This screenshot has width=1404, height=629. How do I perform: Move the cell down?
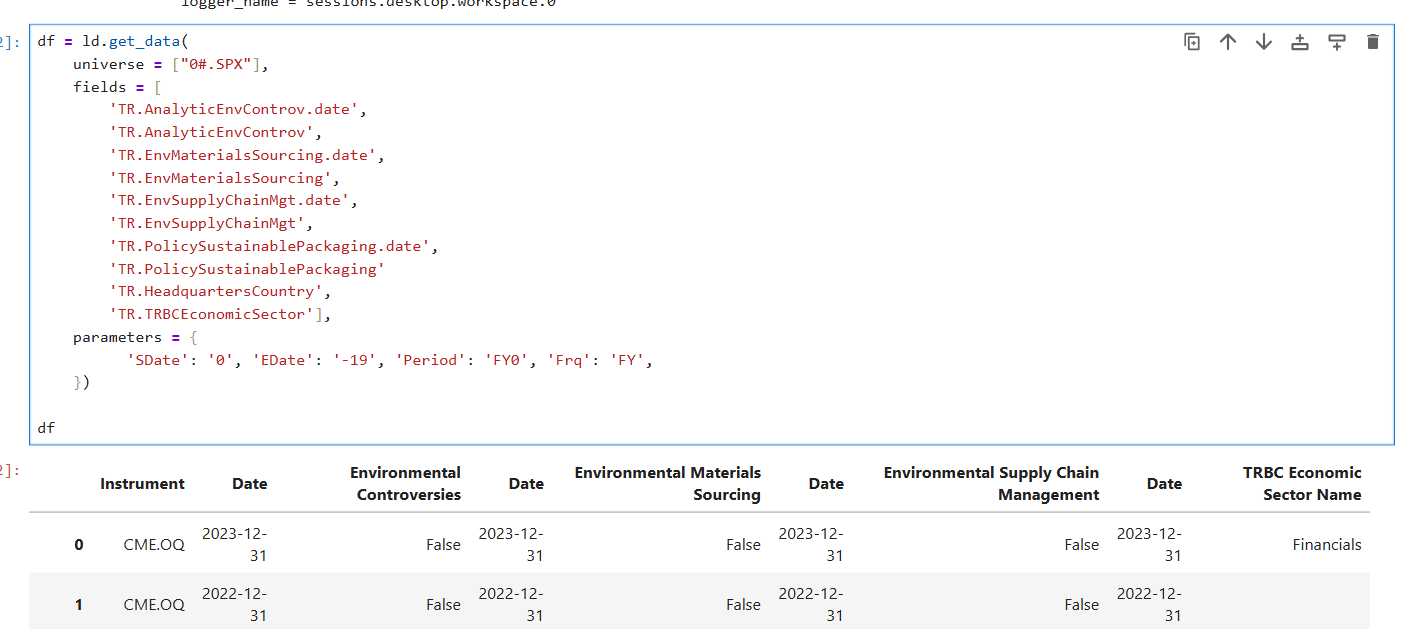coord(1264,42)
